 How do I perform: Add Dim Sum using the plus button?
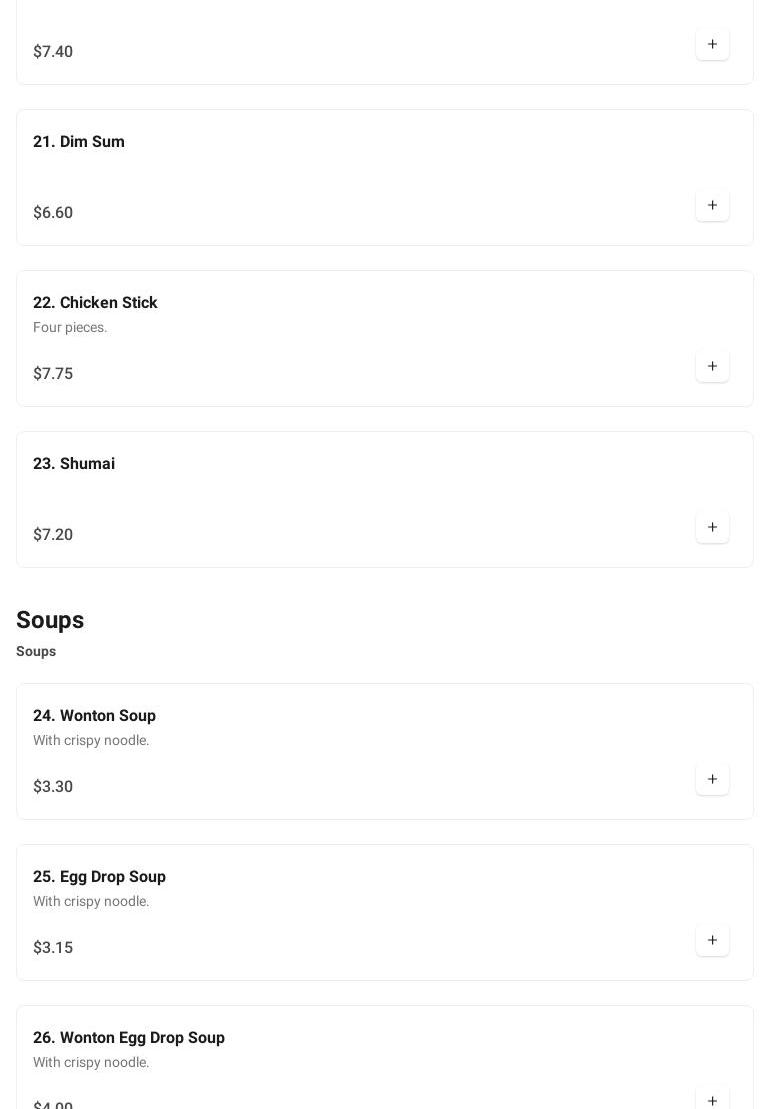[712, 205]
